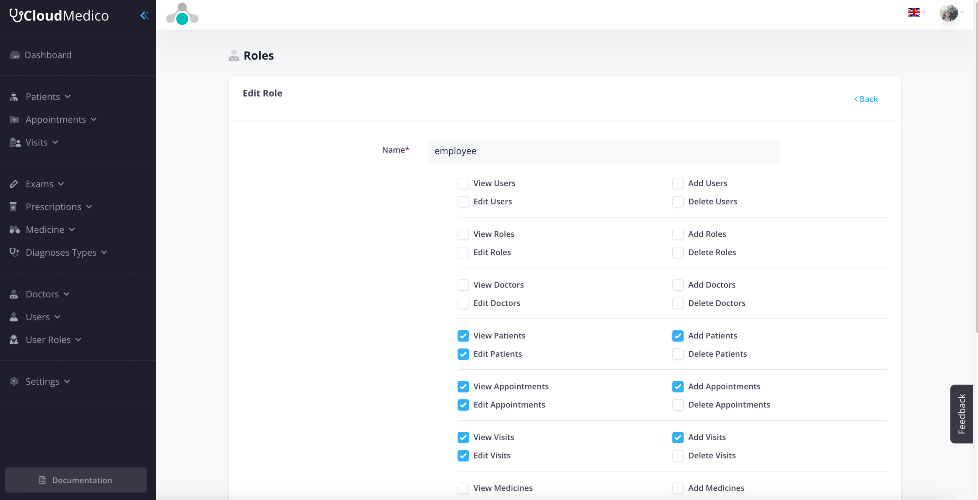The height and width of the screenshot is (500, 978).
Task: Expand the Medicine menu chevron
Action: (72, 229)
